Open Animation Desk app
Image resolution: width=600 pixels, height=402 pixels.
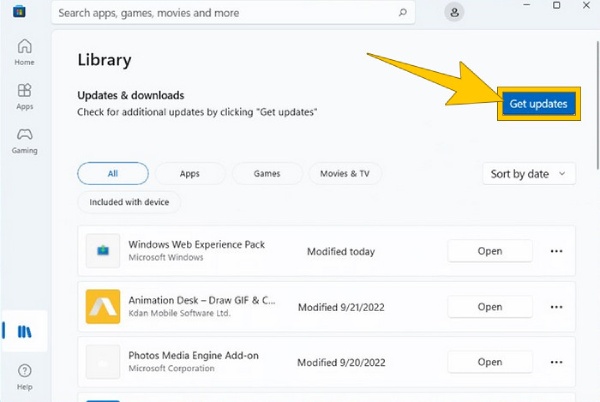(490, 307)
